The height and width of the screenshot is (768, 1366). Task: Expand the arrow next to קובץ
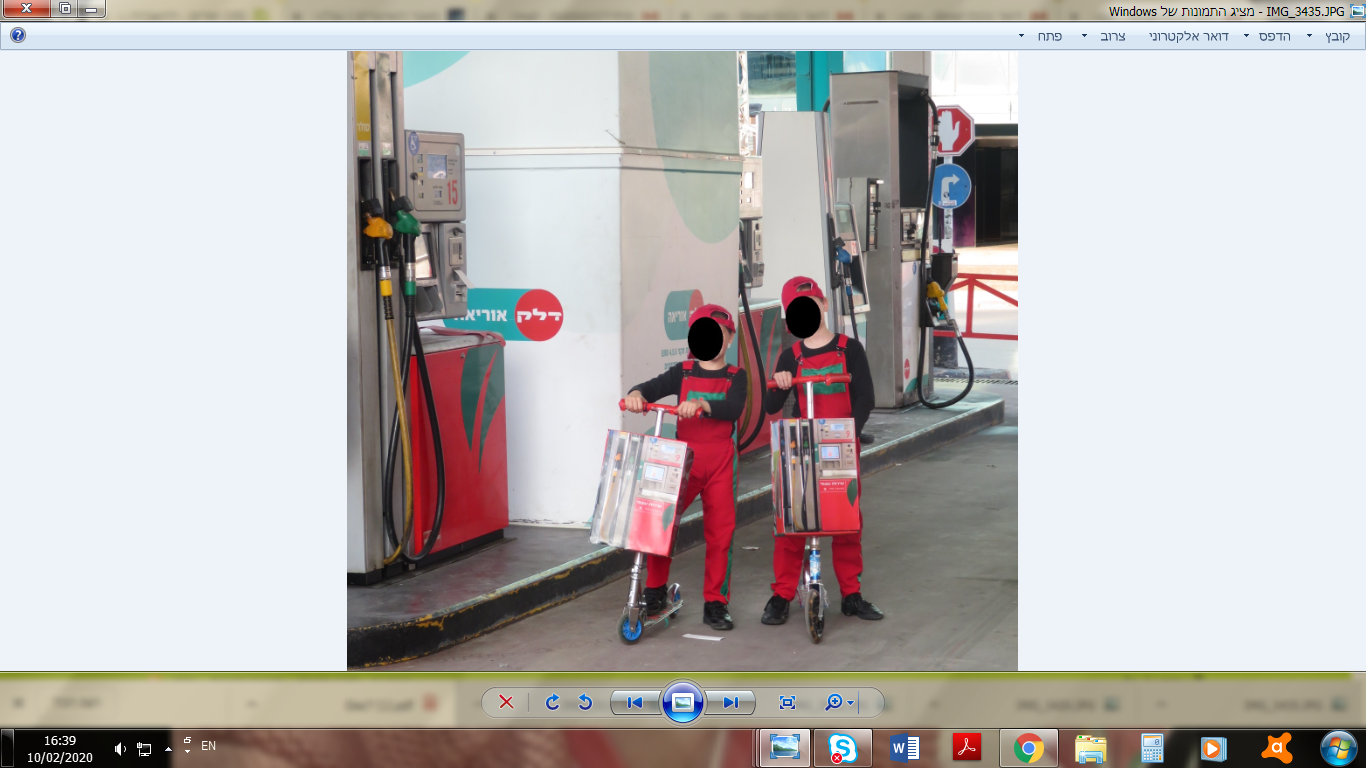point(1309,36)
